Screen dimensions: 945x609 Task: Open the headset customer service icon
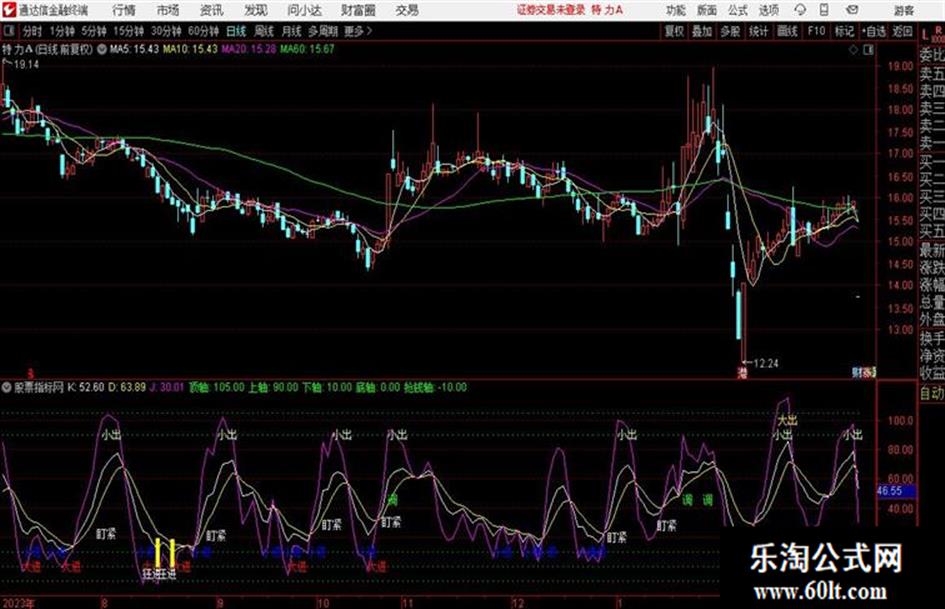pyautogui.click(x=800, y=10)
